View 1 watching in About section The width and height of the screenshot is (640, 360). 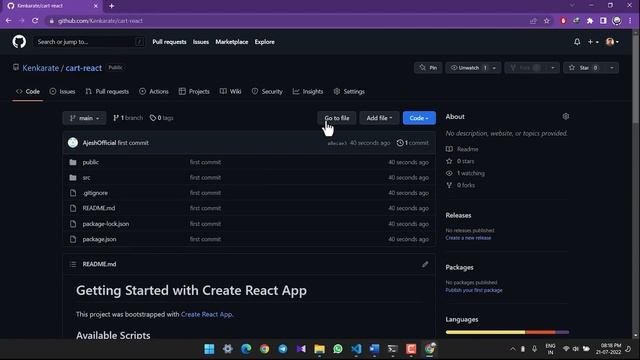471,173
